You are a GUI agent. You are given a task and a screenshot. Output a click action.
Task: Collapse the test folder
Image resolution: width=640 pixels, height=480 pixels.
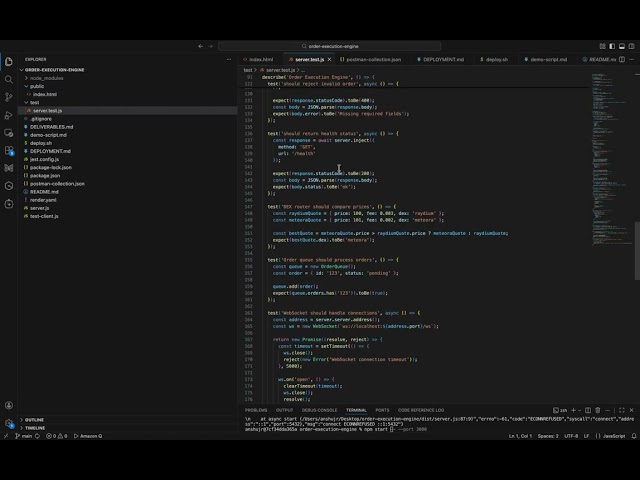tap(26, 102)
